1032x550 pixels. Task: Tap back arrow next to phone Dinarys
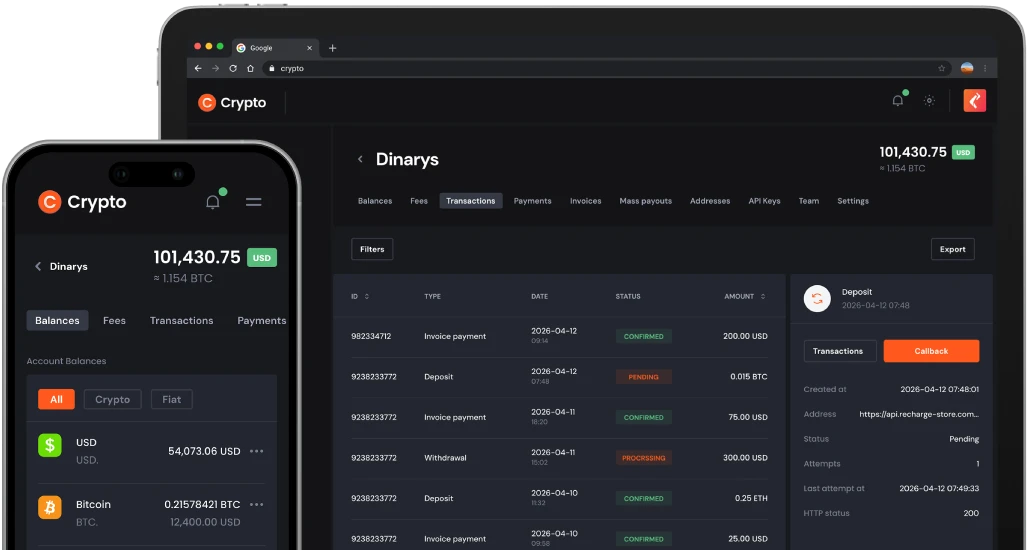tap(38, 266)
